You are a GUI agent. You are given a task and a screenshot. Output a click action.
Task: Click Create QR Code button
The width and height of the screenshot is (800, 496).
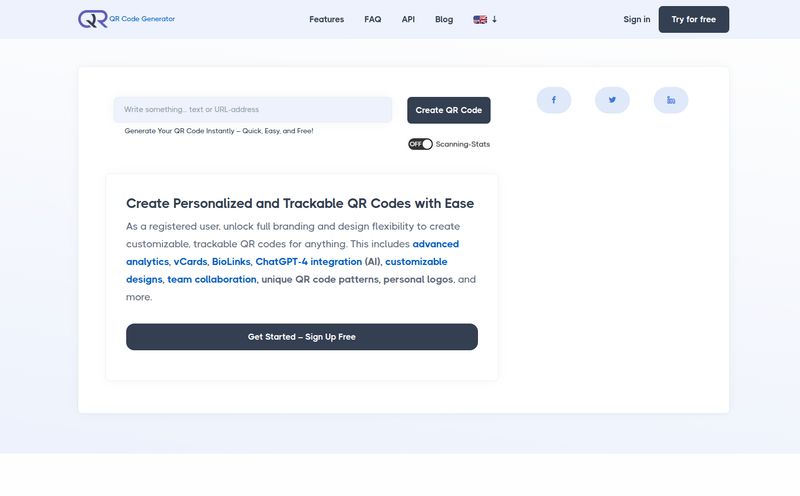point(449,110)
